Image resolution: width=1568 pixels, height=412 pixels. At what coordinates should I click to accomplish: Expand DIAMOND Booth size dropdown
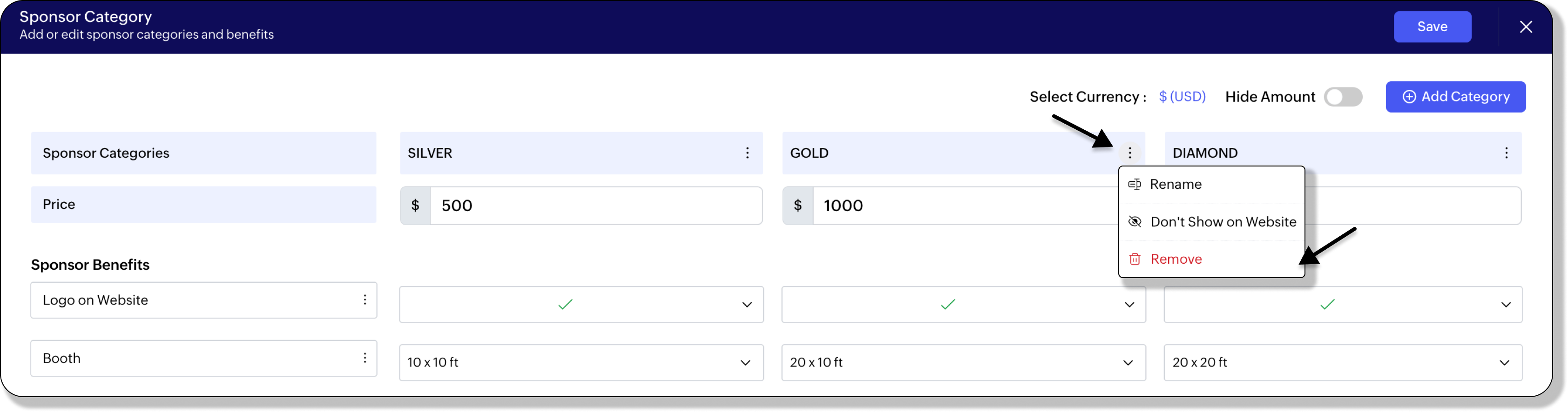click(1504, 363)
